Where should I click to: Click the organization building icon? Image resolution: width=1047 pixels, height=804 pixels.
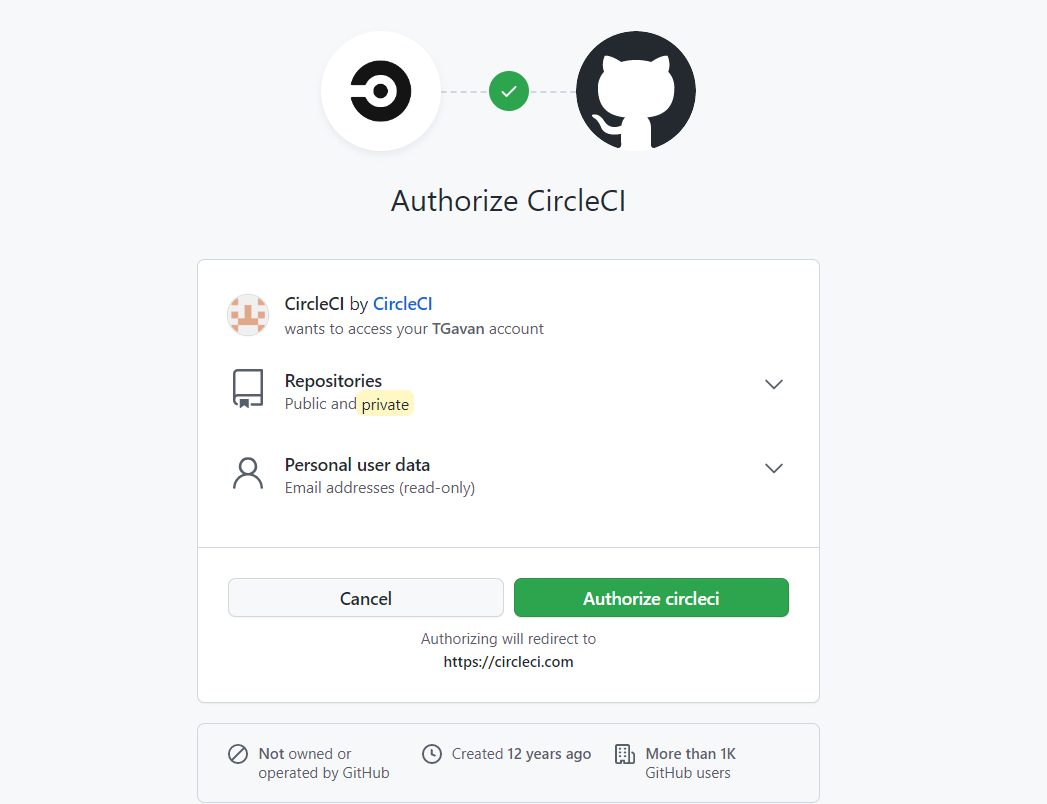(625, 754)
